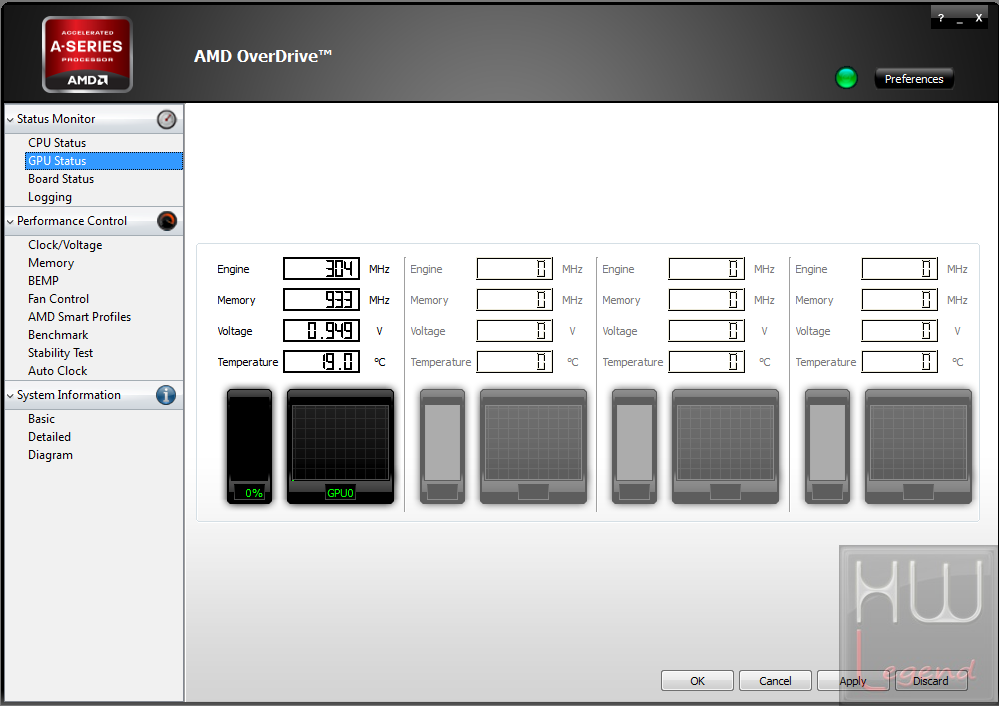The width and height of the screenshot is (999, 706).
Task: Go to Logging page
Action: (50, 197)
